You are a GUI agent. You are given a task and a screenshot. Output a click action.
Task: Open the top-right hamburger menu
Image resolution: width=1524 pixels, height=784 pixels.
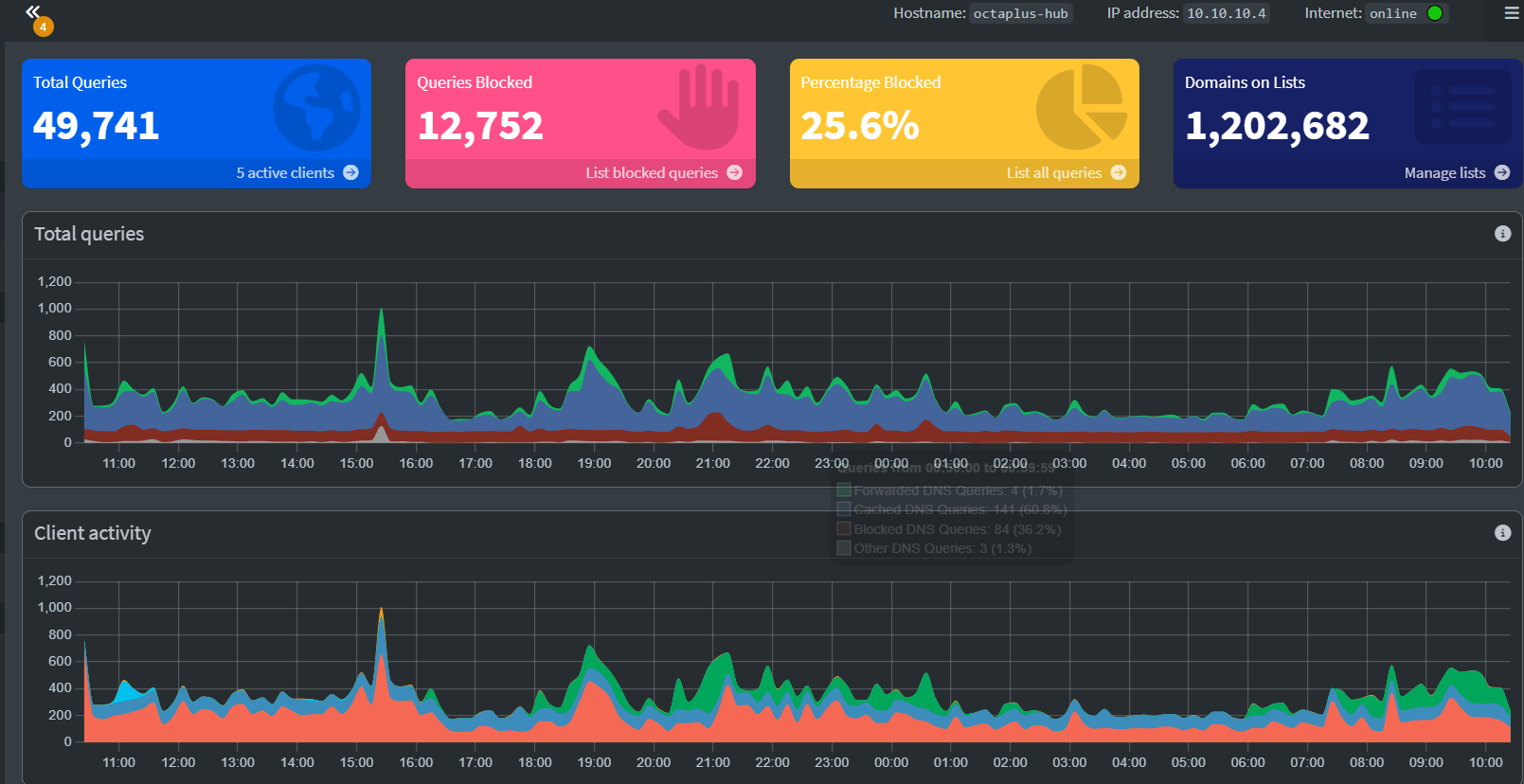coord(1512,13)
